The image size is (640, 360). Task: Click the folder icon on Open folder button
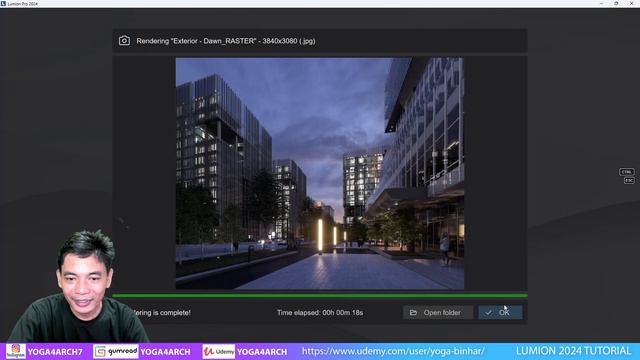(413, 313)
